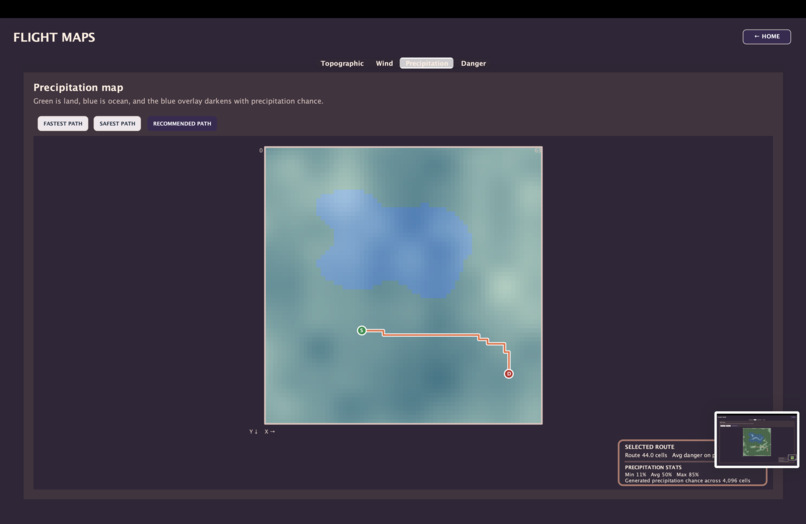Image resolution: width=806 pixels, height=524 pixels.
Task: Choose the Fastest Path option
Action: pos(63,123)
